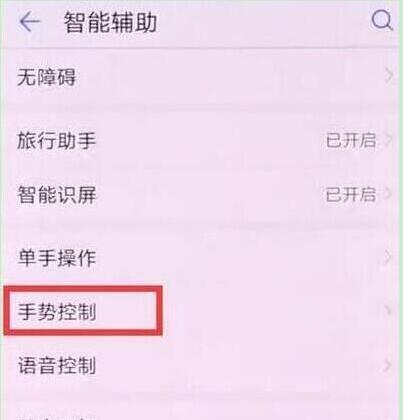Click the 已开启 status for 旅行助手
403x420 pixels.
point(351,140)
